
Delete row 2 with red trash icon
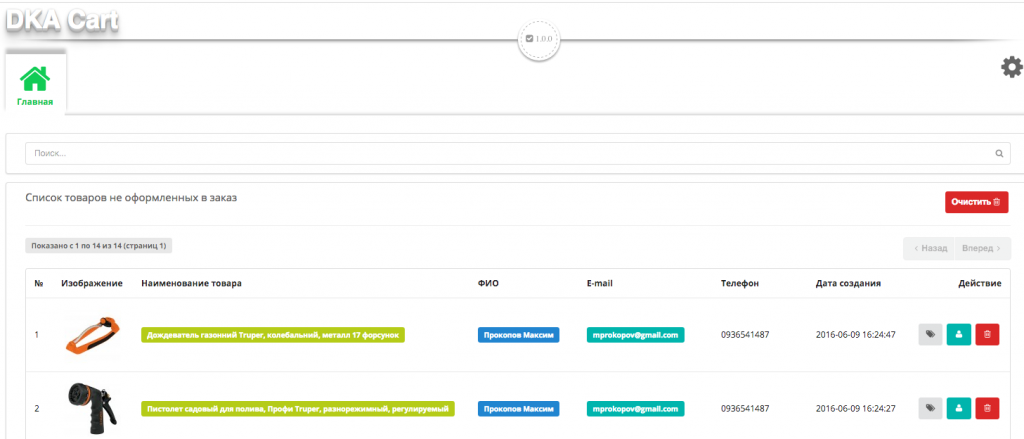986,407
